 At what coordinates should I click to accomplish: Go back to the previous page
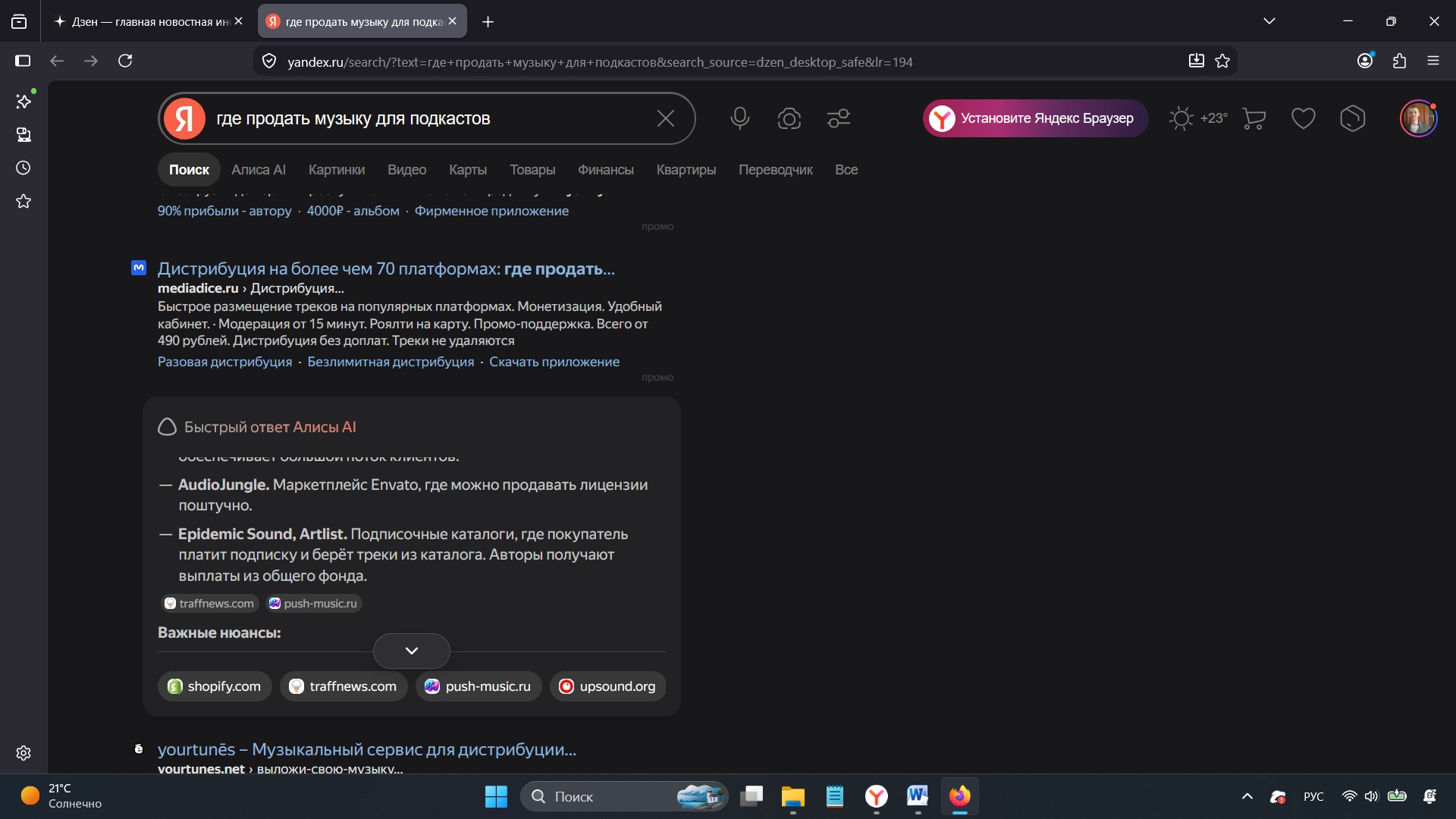pos(57,61)
